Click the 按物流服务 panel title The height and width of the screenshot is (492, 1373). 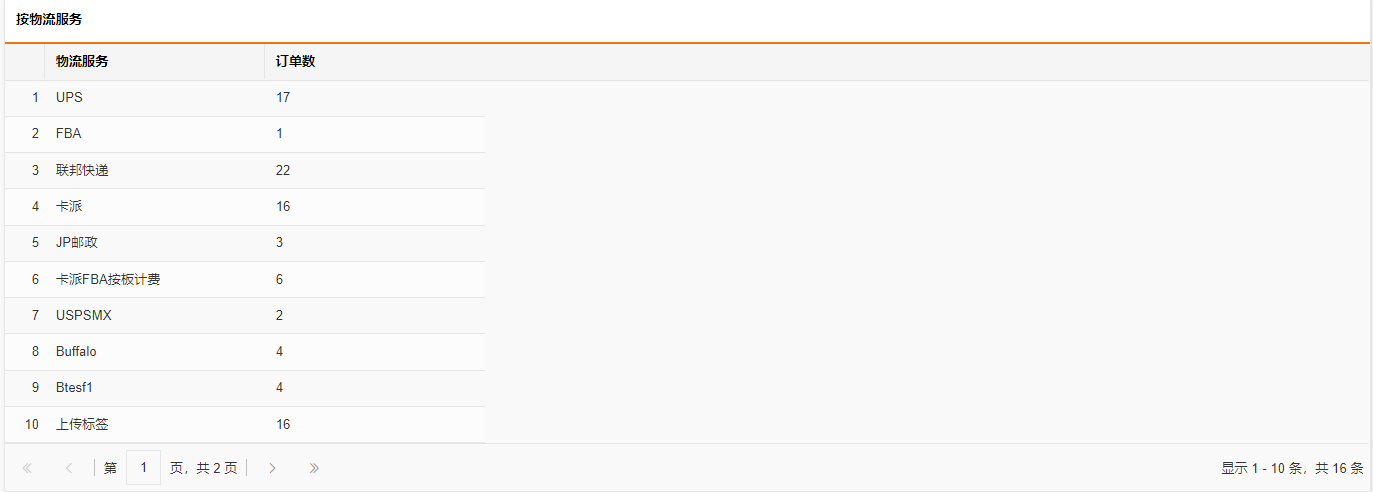click(x=49, y=20)
